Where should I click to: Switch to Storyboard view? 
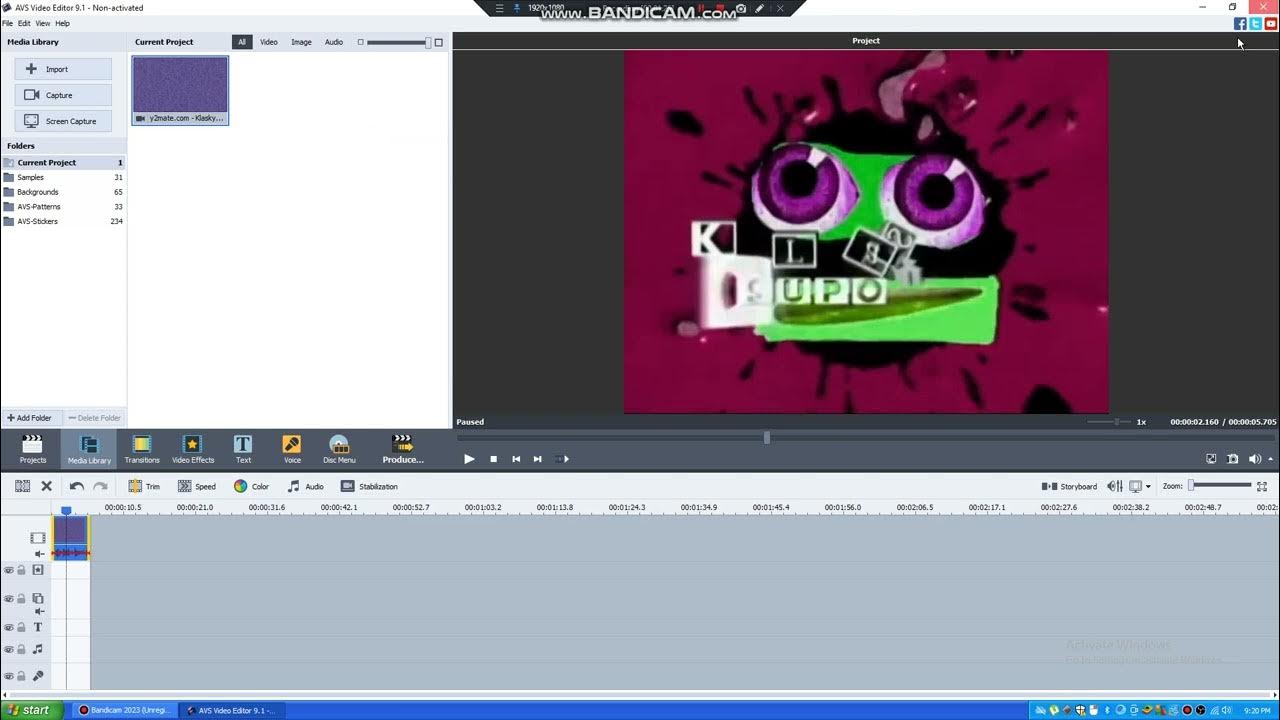click(x=1069, y=486)
